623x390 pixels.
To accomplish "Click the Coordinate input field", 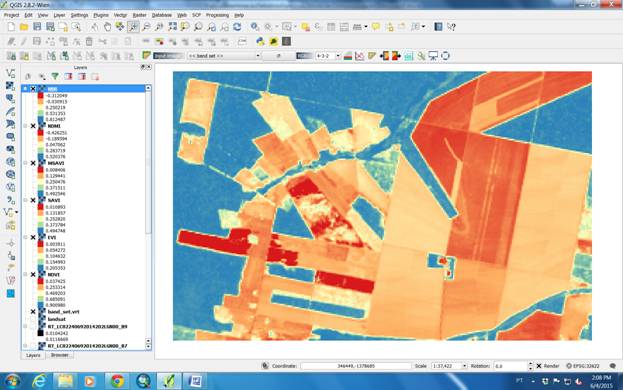I will tap(356, 366).
